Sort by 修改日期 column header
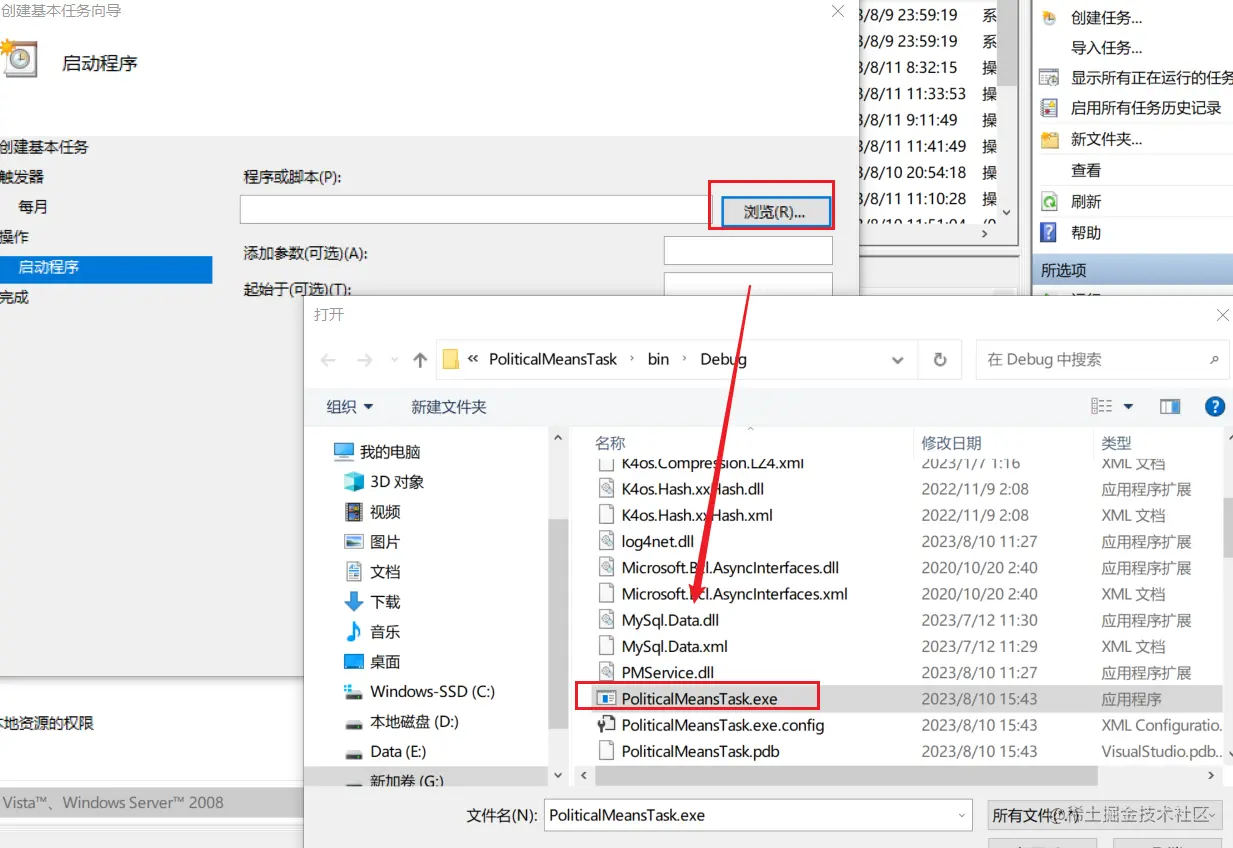This screenshot has width=1233, height=848. (951, 443)
